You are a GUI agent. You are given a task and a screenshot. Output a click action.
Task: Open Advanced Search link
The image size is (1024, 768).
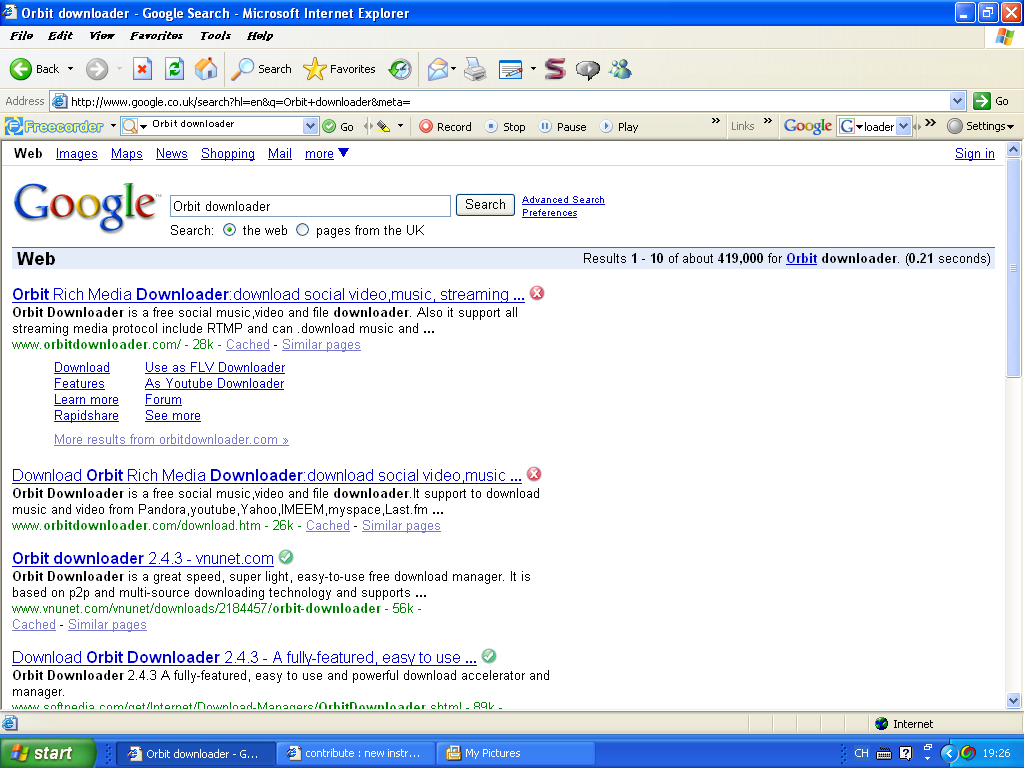pyautogui.click(x=563, y=200)
